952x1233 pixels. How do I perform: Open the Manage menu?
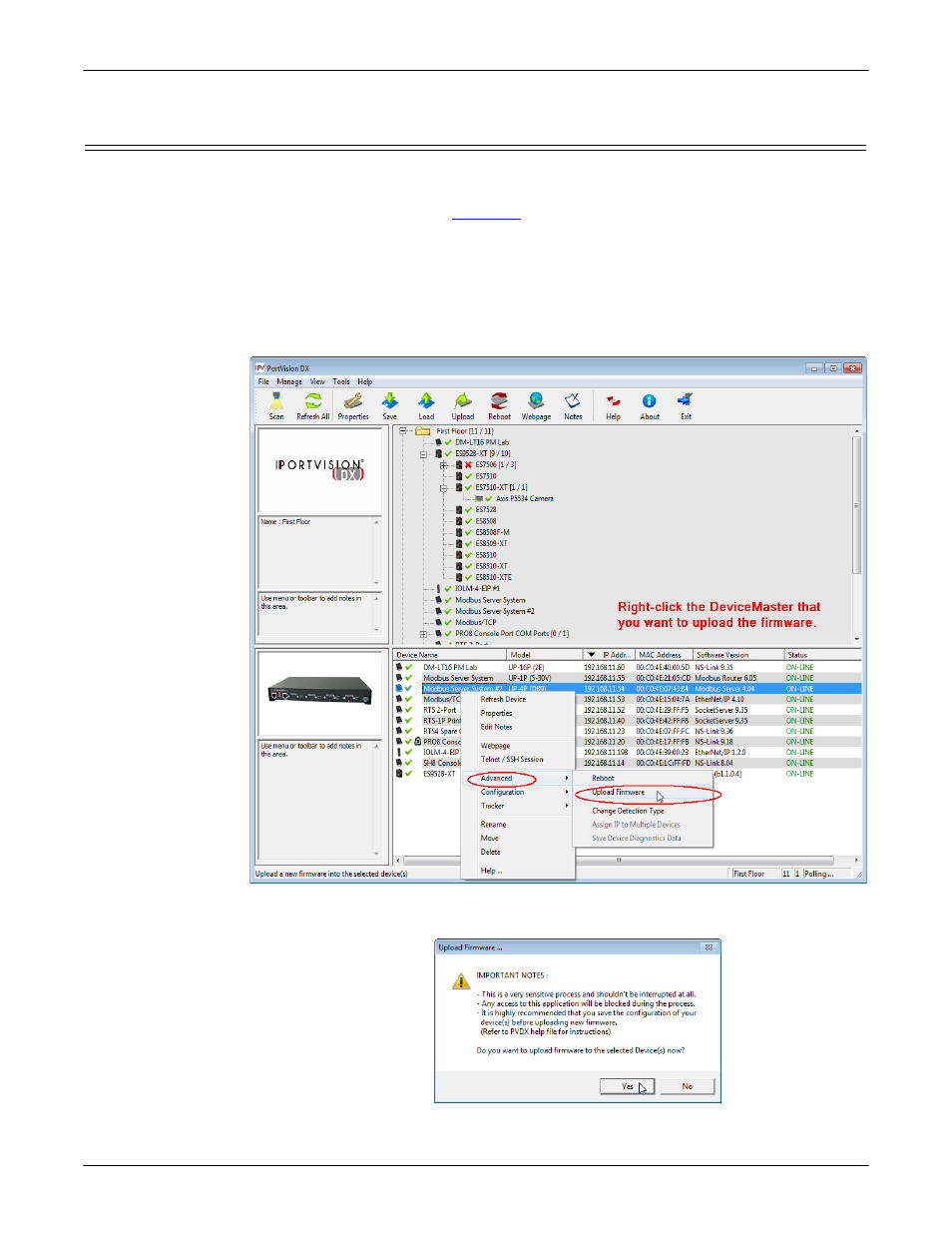coord(289,381)
